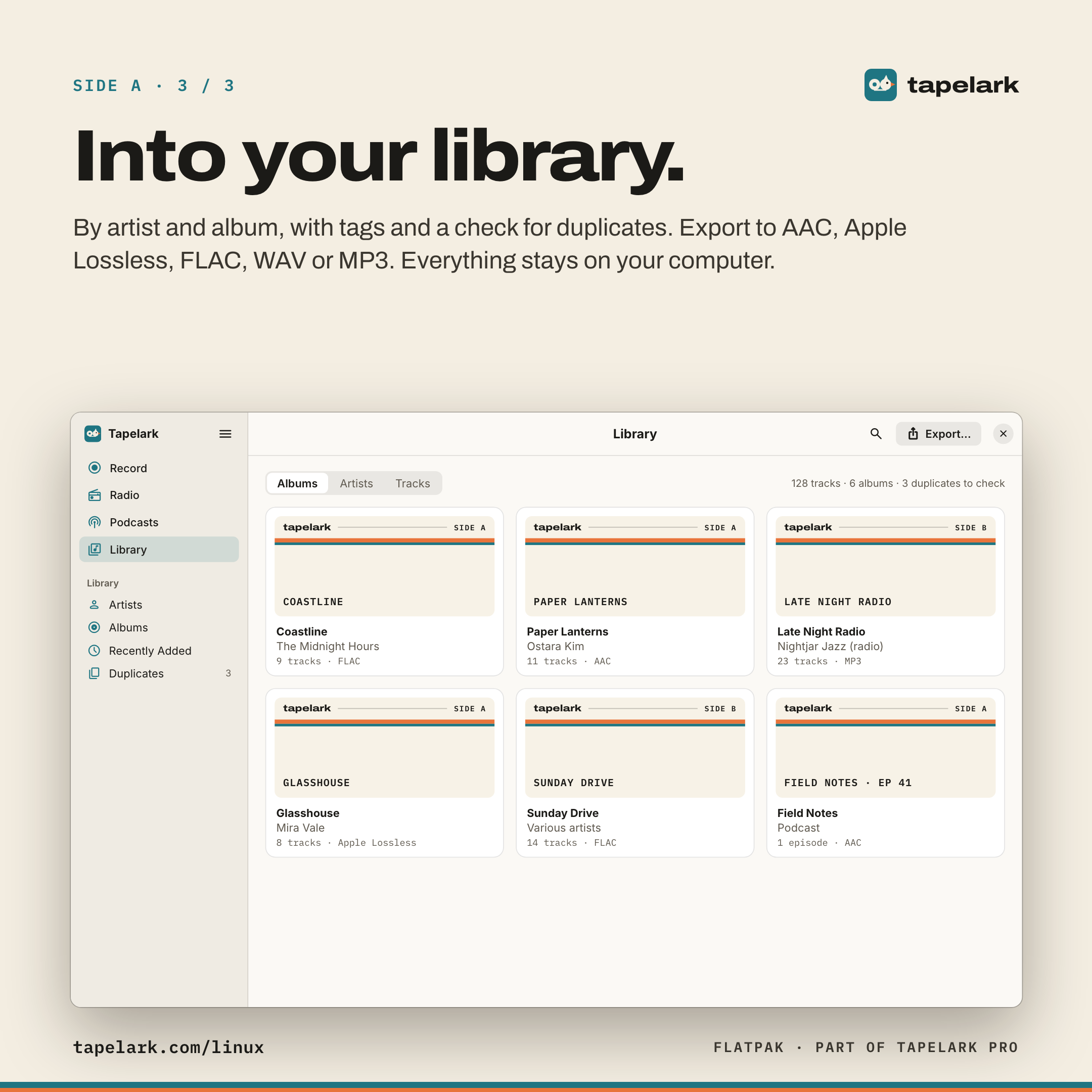
Task: Click the Duplicates copy icon
Action: [95, 673]
